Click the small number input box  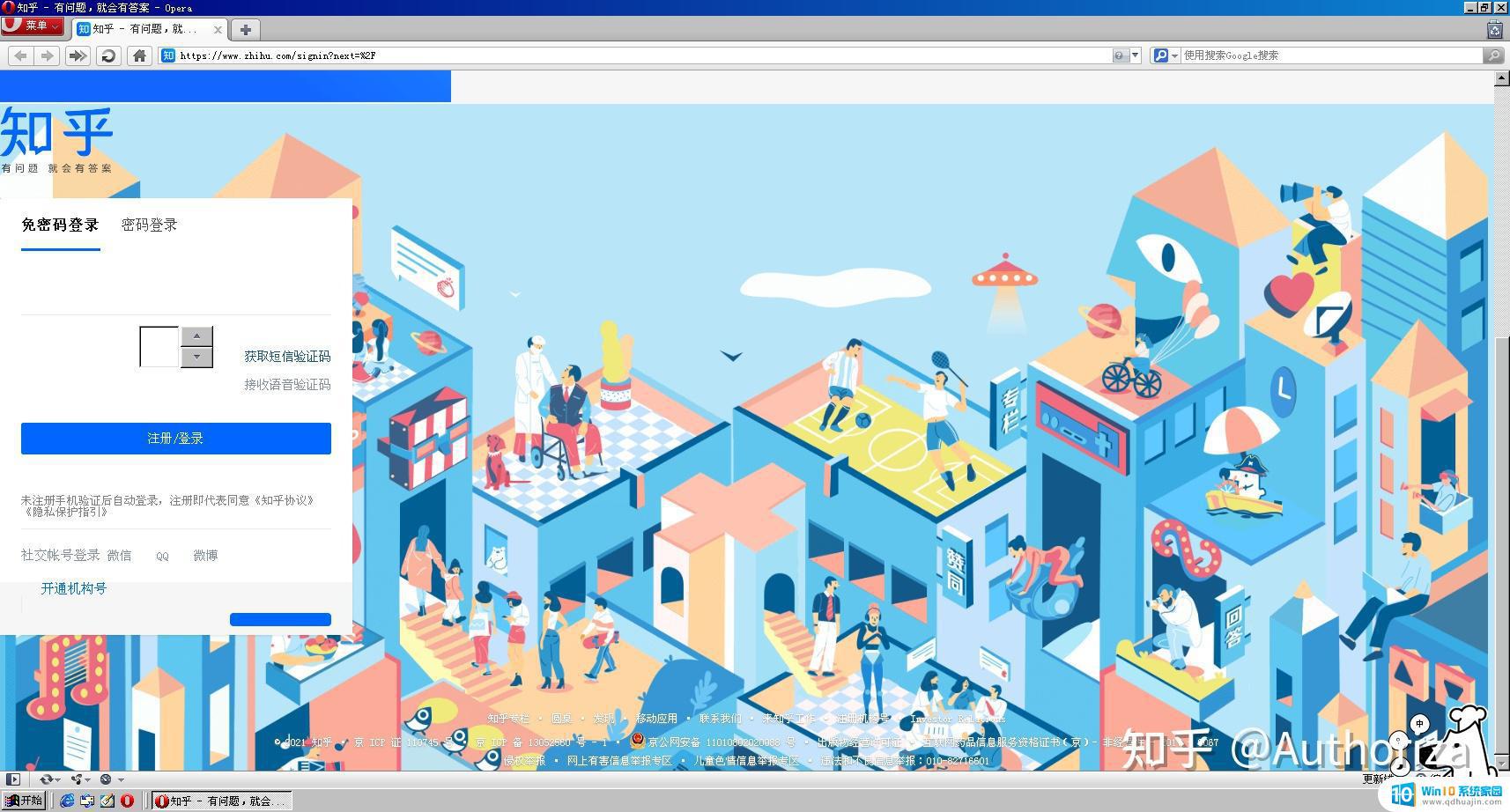coord(159,347)
